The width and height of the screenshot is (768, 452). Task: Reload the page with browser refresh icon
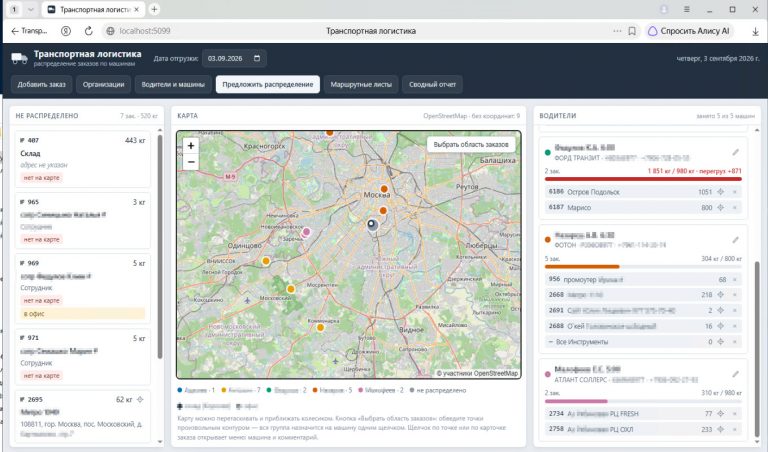tap(89, 31)
